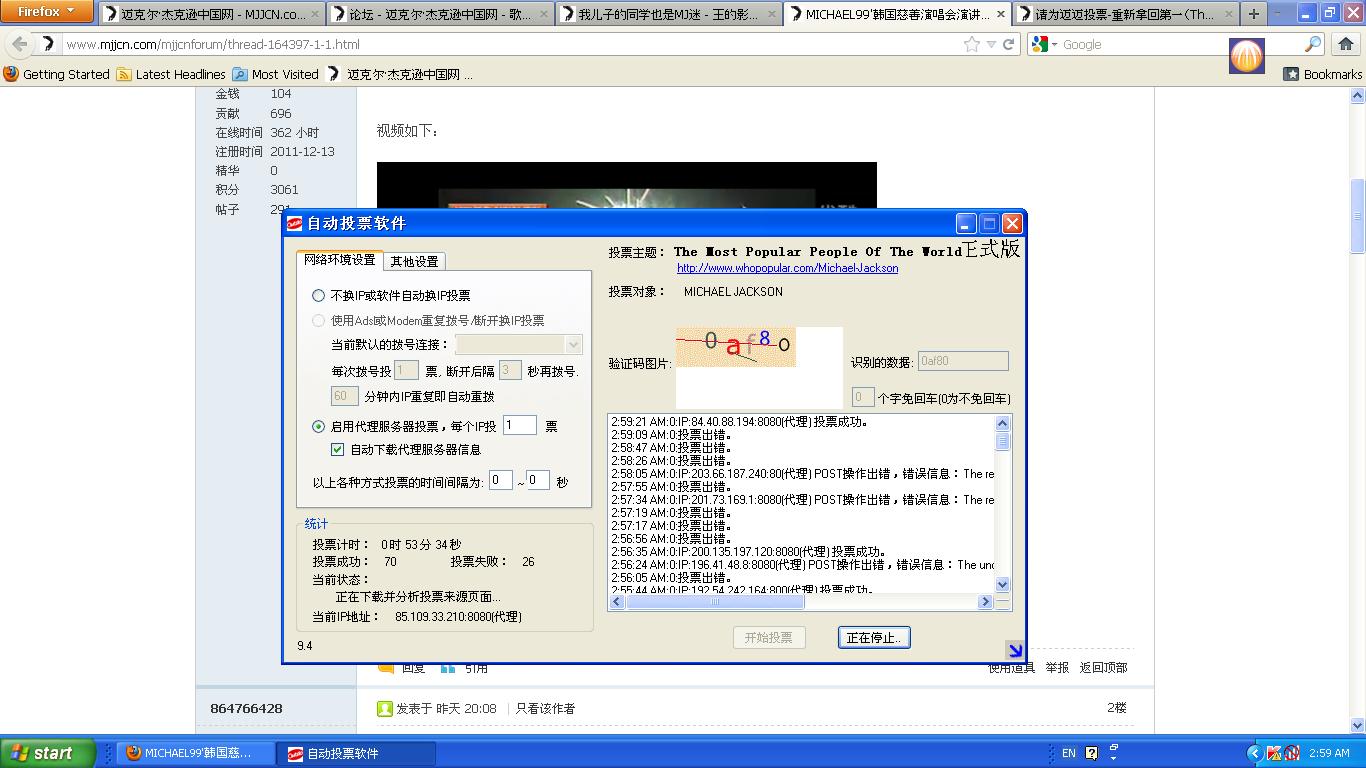Click the search magnifier in Google box
The image size is (1366, 768).
1313,44
